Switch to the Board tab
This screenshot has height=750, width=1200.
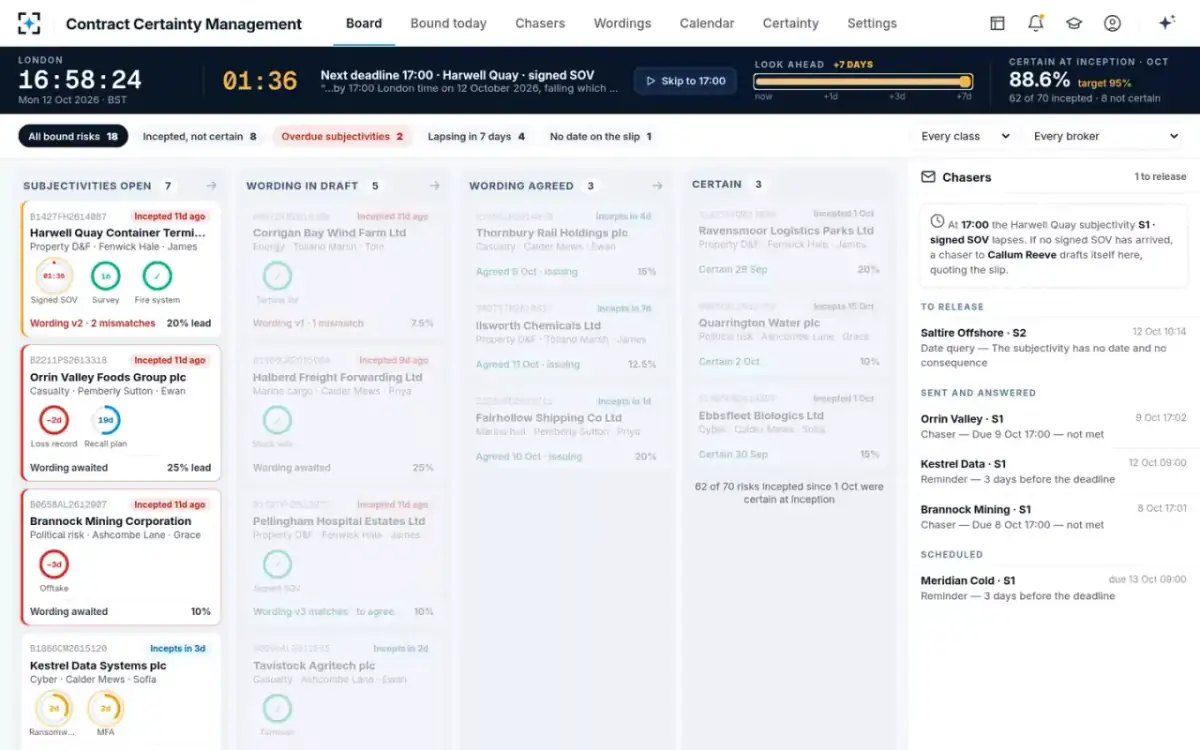pyautogui.click(x=364, y=23)
